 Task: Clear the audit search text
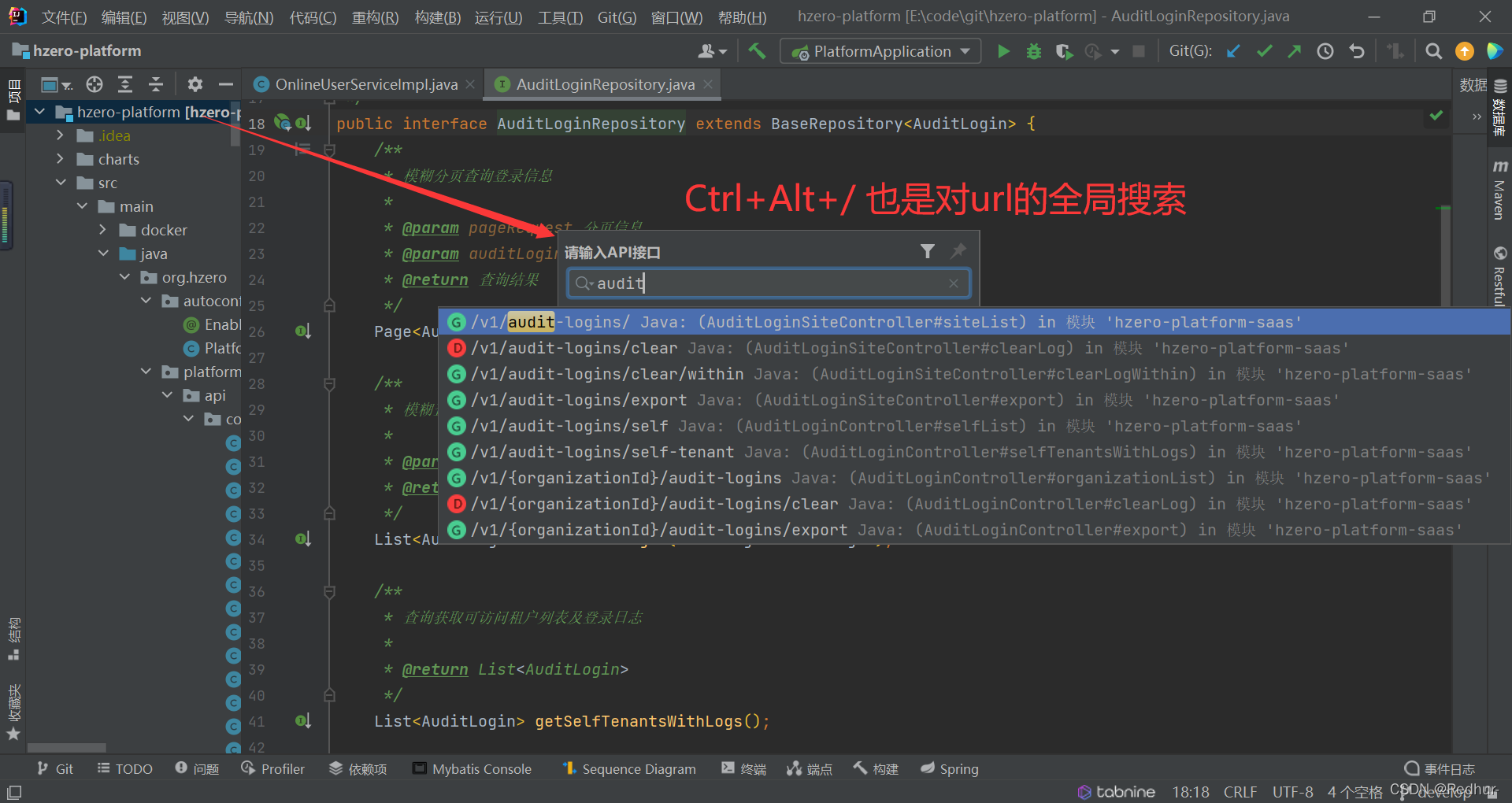coord(954,283)
